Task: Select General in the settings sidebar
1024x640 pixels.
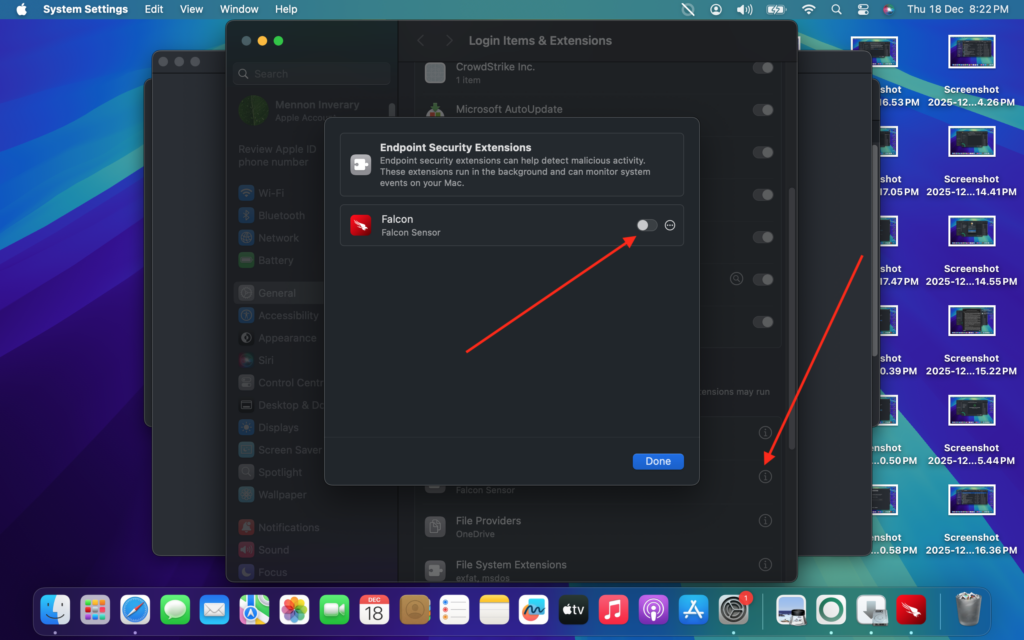Action: (279, 293)
